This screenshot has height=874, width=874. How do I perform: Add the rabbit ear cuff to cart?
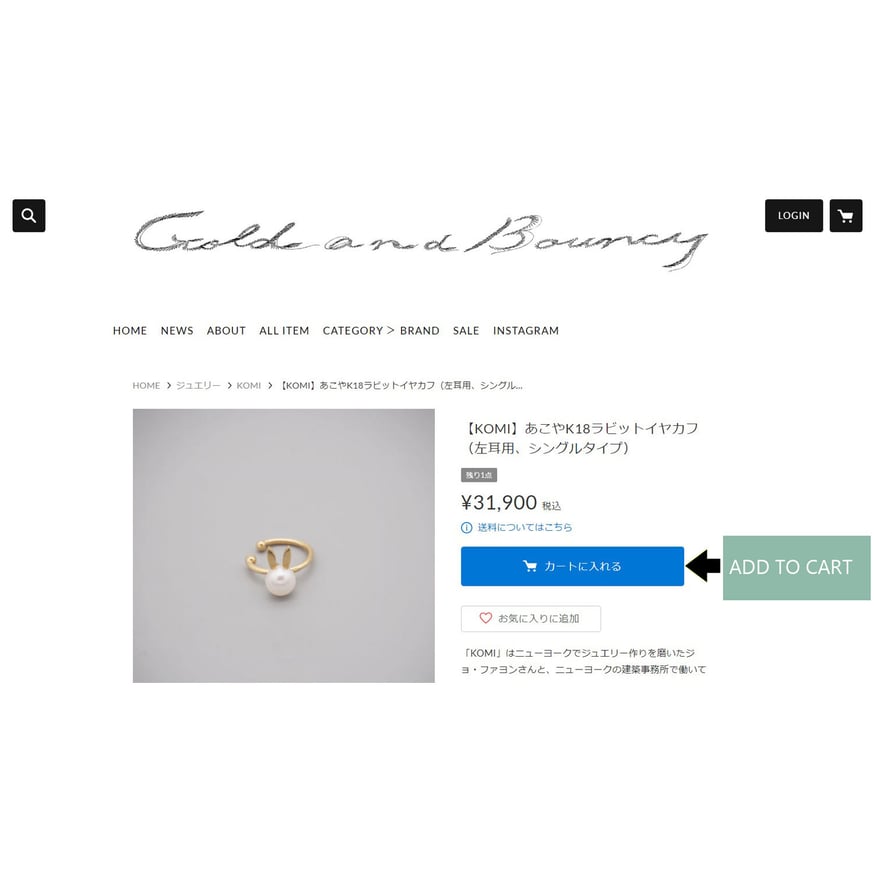[572, 566]
